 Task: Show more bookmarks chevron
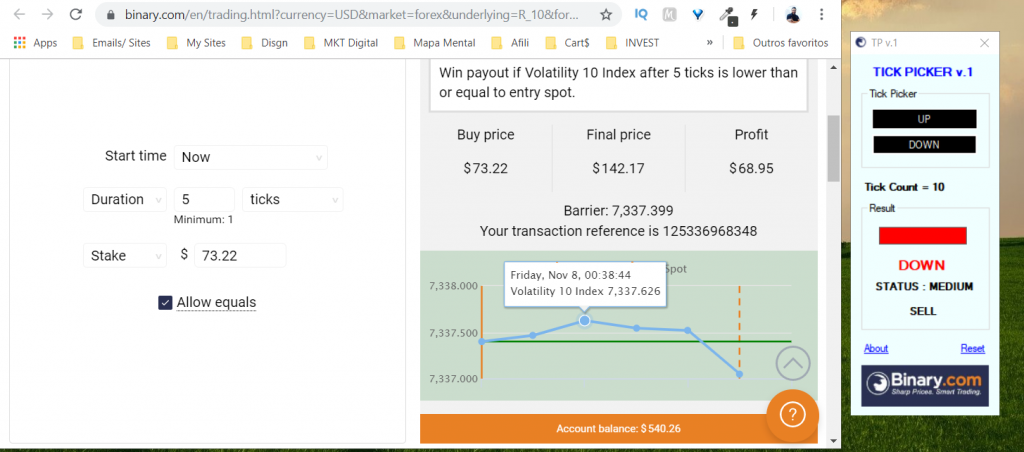[x=709, y=43]
